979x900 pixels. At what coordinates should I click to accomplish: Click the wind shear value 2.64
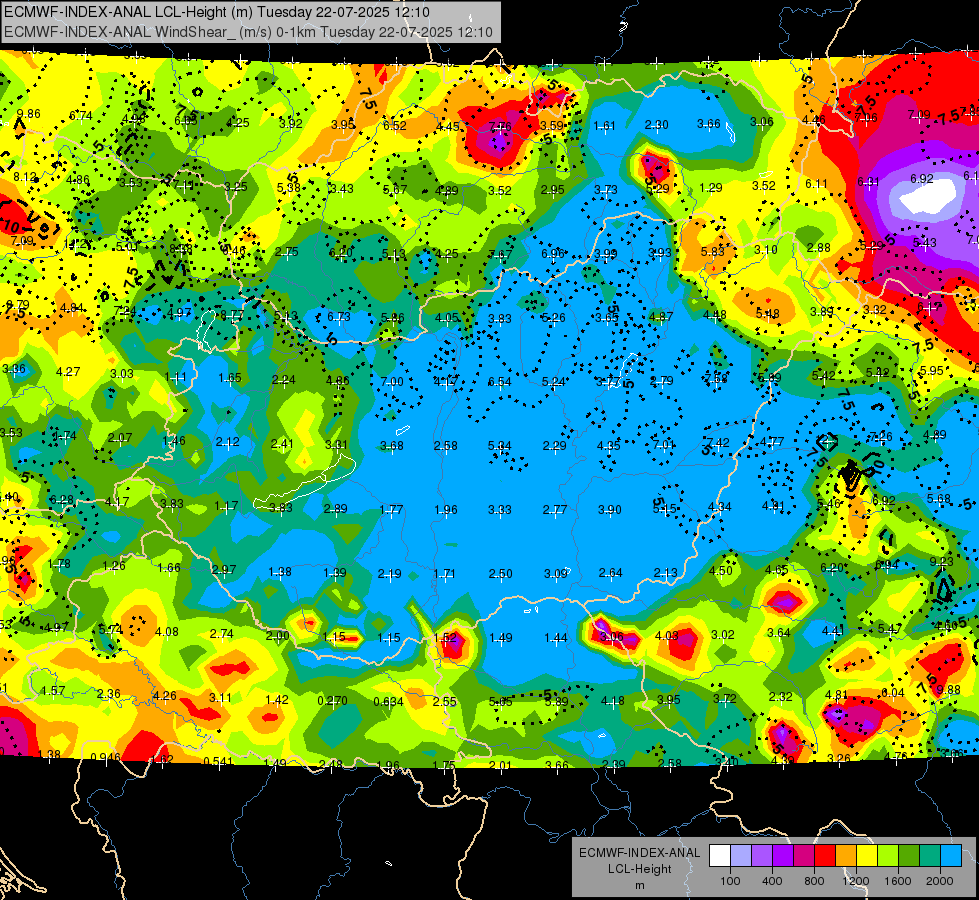click(611, 573)
